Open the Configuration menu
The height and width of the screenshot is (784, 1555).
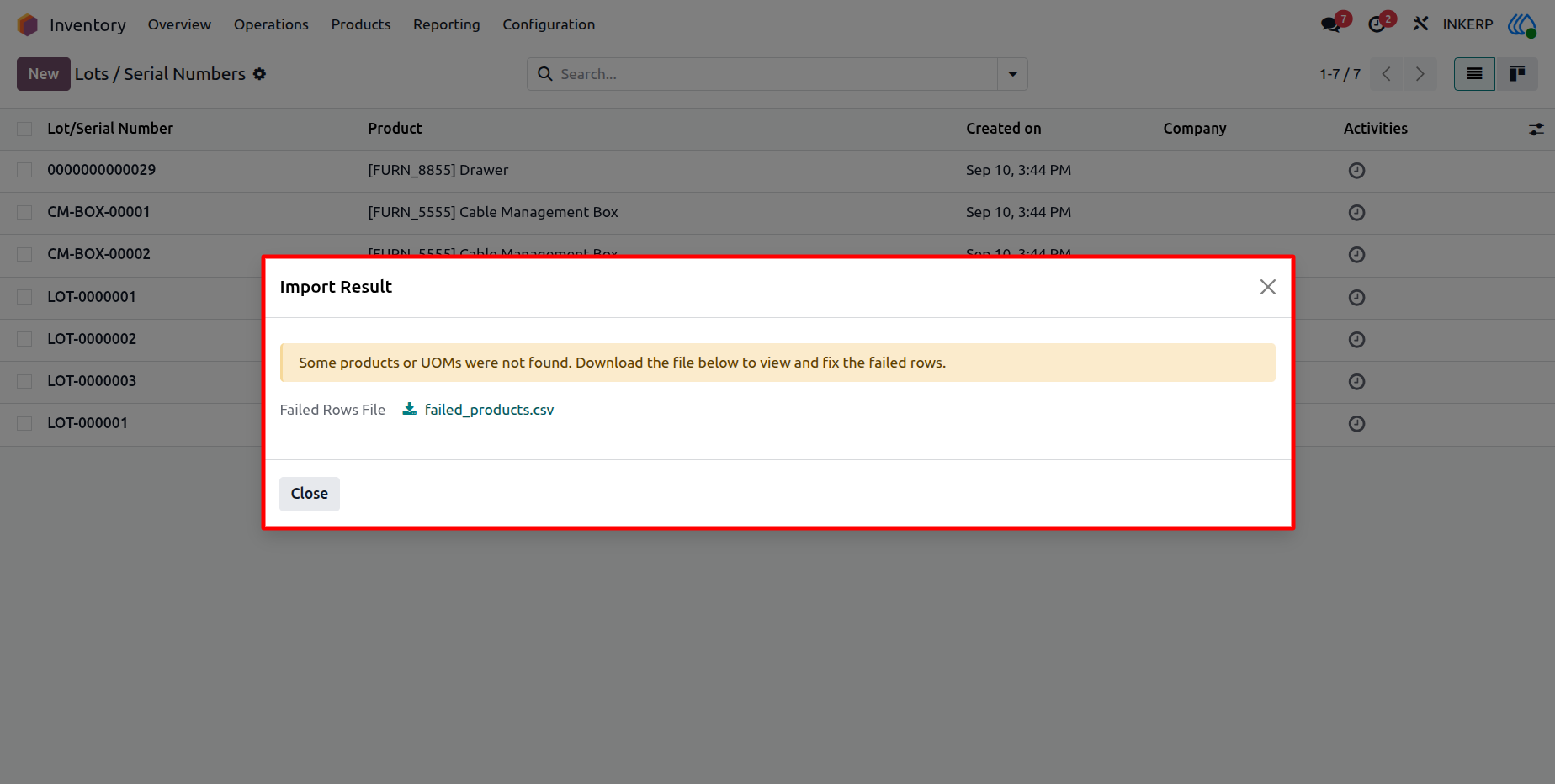click(549, 24)
